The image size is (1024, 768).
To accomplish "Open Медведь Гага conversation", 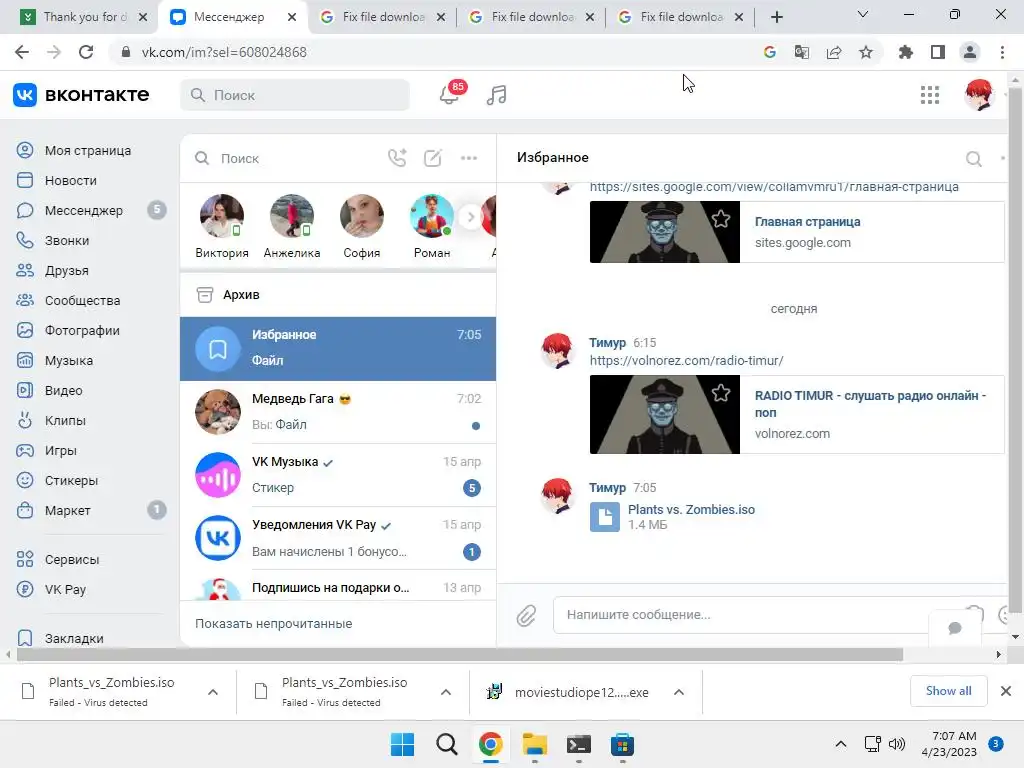I will tap(338, 412).
